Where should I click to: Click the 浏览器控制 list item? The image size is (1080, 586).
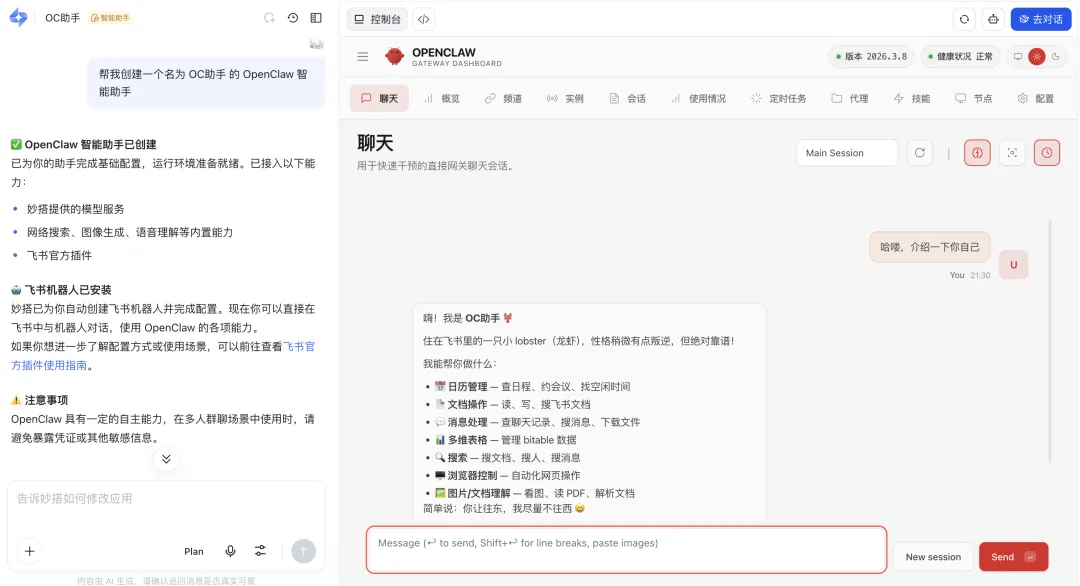pyautogui.click(x=507, y=475)
